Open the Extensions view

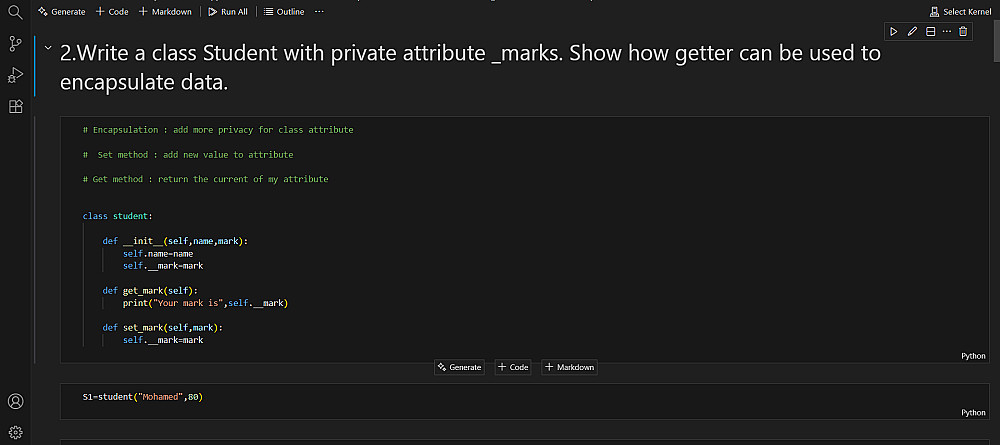pos(15,107)
